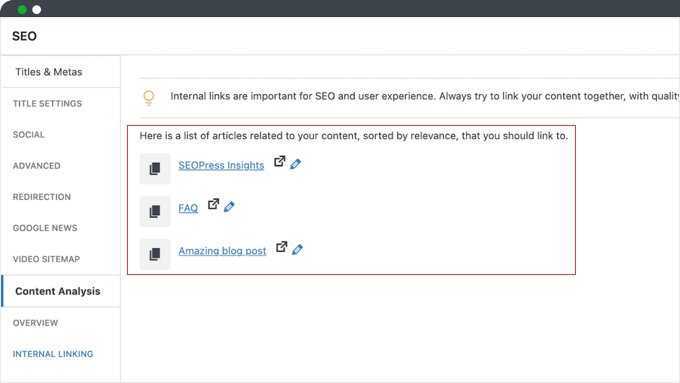Copy link icon beside SEOPress Insights
680x383 pixels.
155,168
